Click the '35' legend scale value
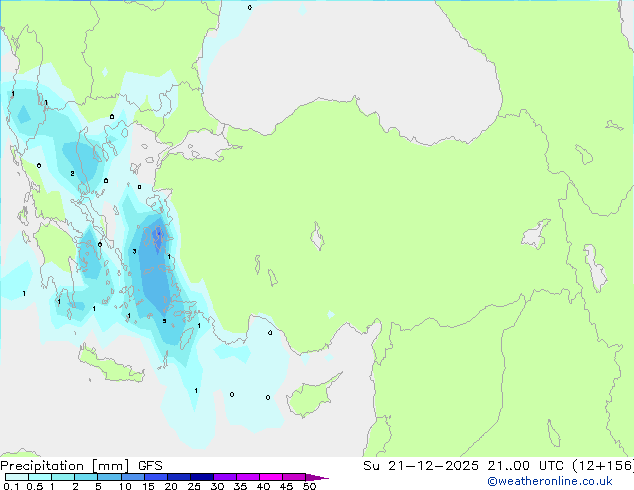634x490 pixels. coord(240,486)
